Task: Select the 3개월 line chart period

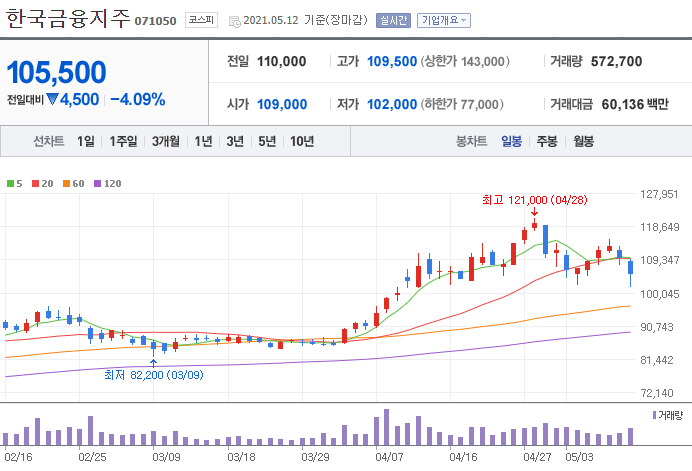Action: [x=166, y=141]
